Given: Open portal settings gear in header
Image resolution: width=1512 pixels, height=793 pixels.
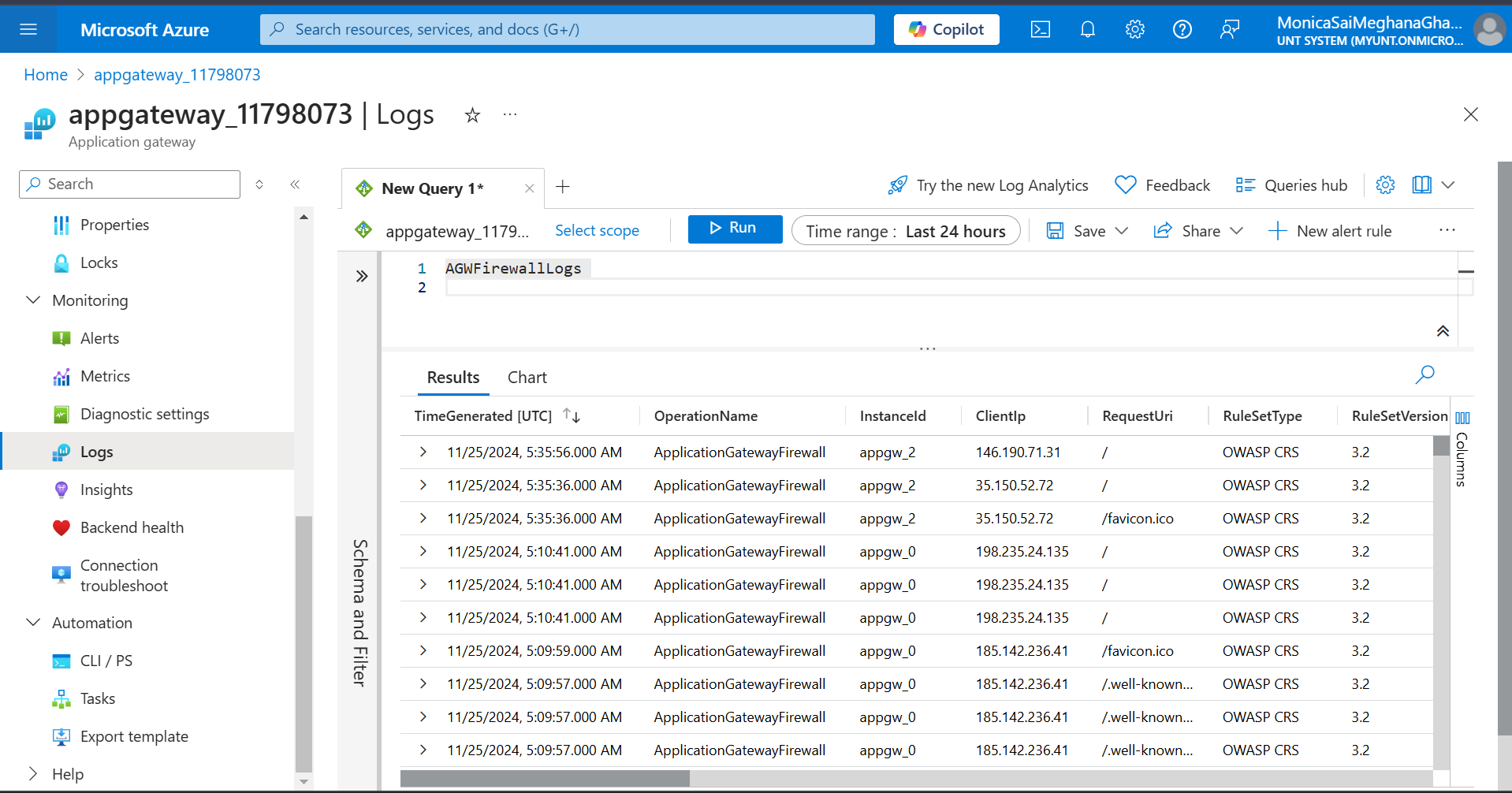Looking at the screenshot, I should coord(1135,29).
